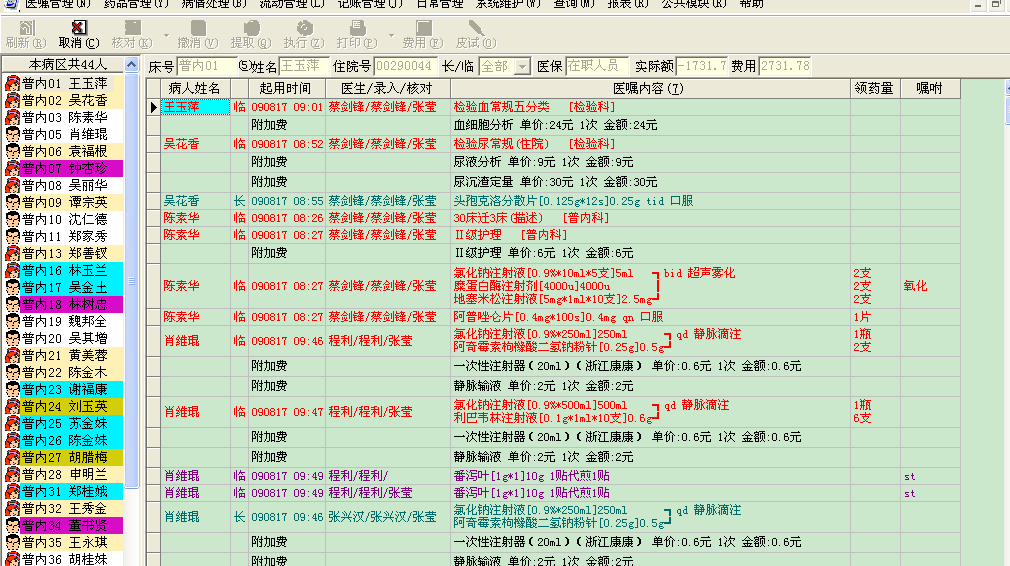Click the 撤消 undo toolbar icon
1010x566 pixels.
198,27
